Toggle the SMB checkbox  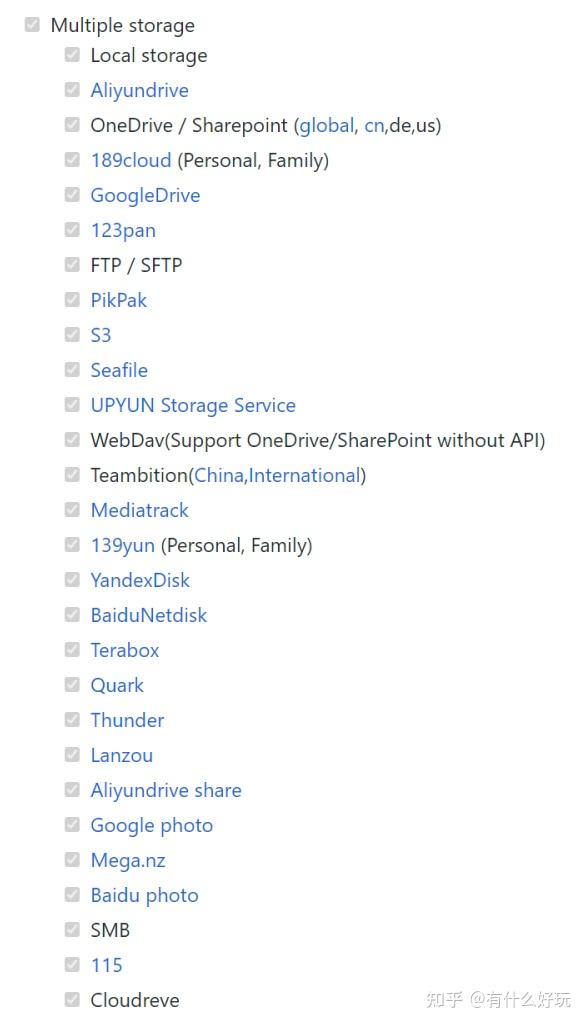71,929
